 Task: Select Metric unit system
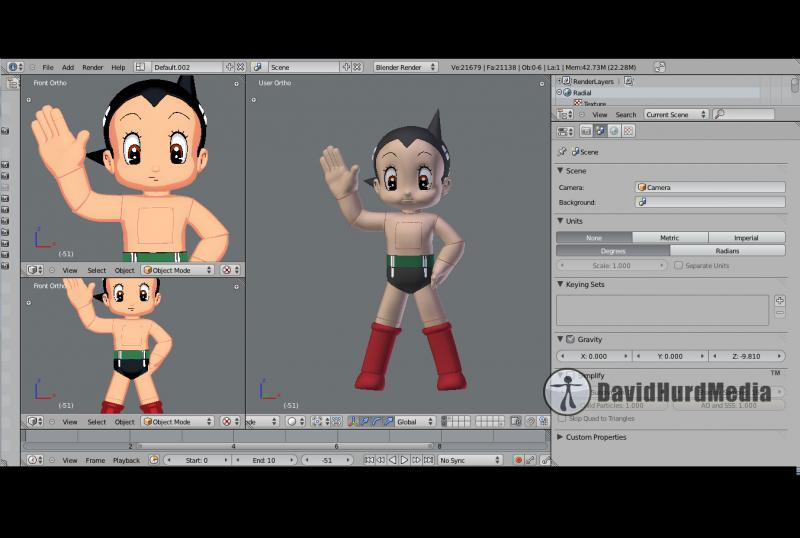coord(670,237)
